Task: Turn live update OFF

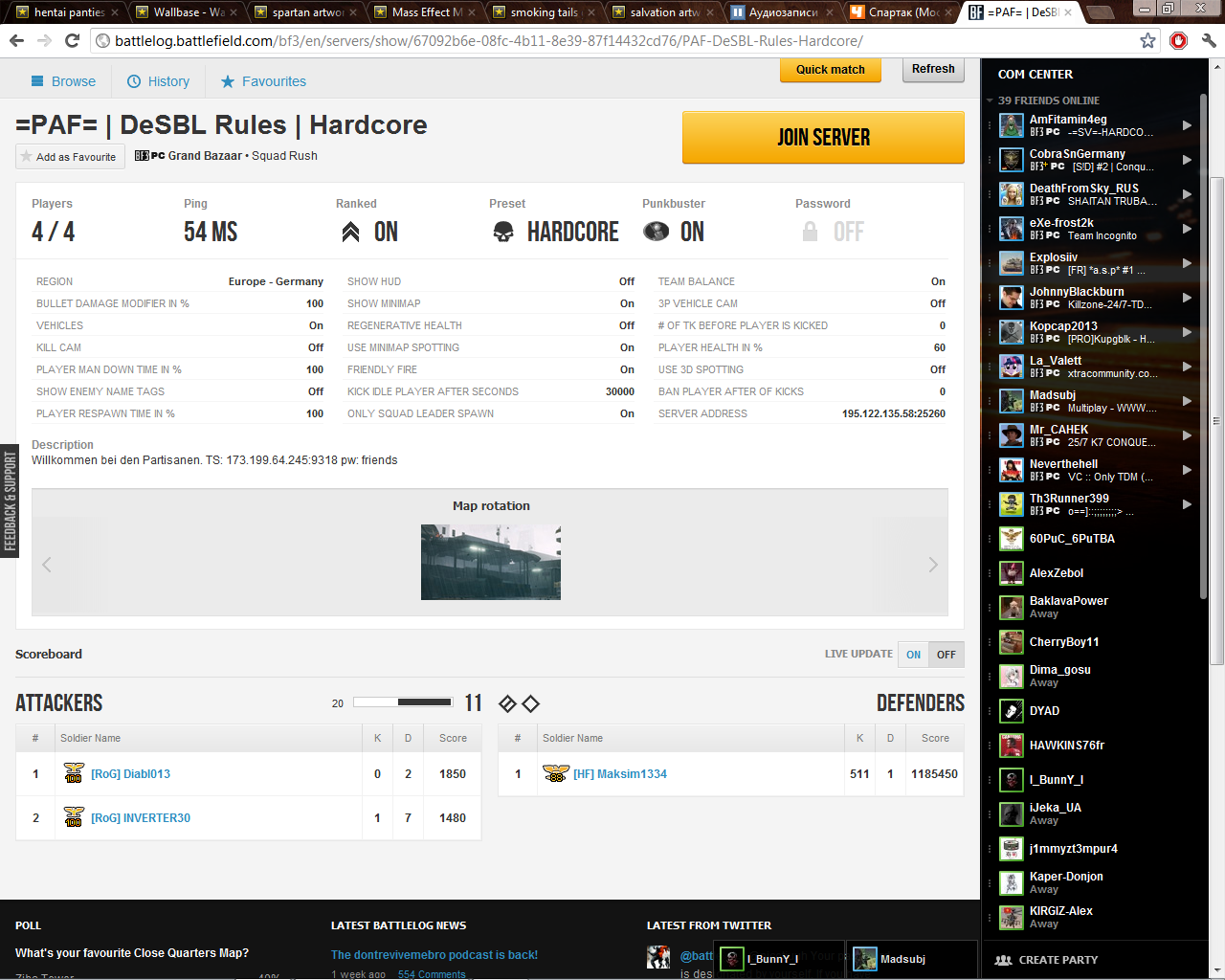Action: [947, 655]
